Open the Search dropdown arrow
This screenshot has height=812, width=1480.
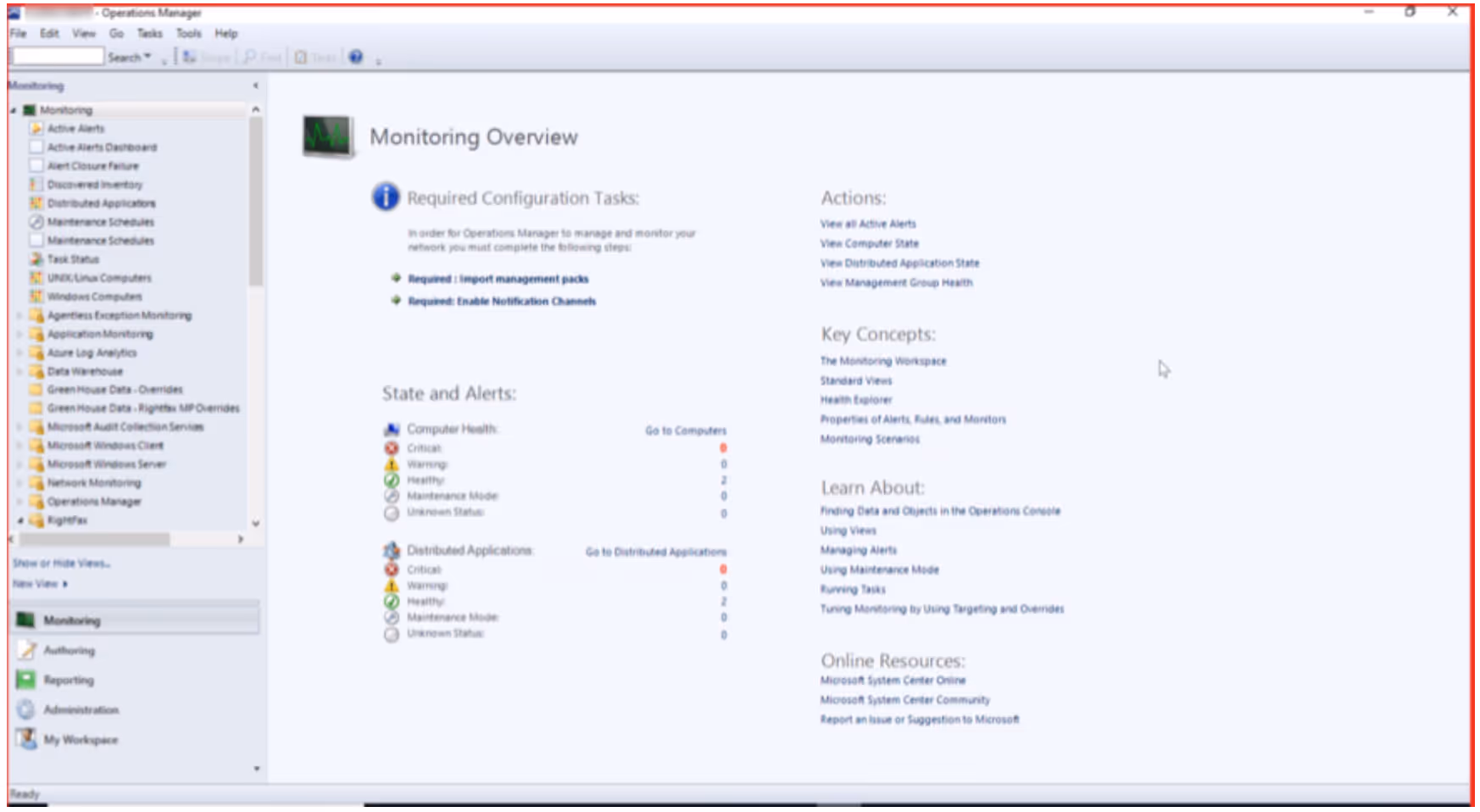click(148, 57)
